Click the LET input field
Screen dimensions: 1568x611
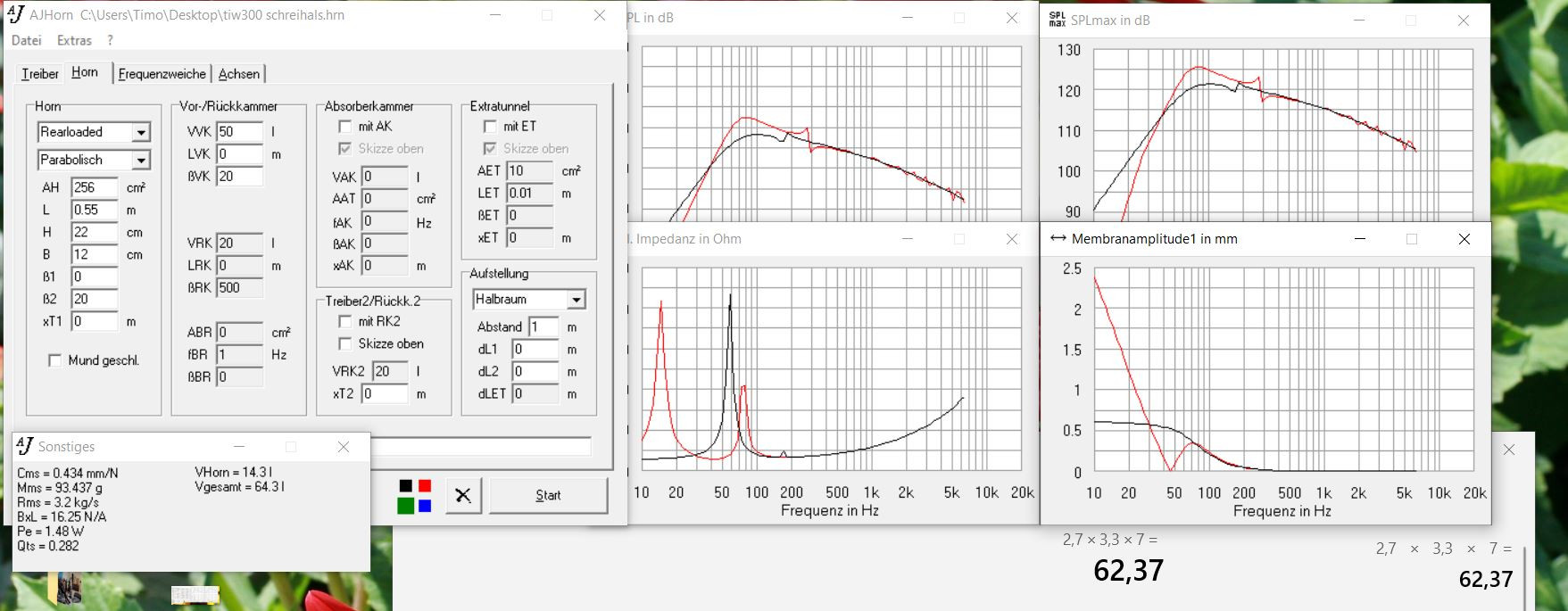coord(530,193)
